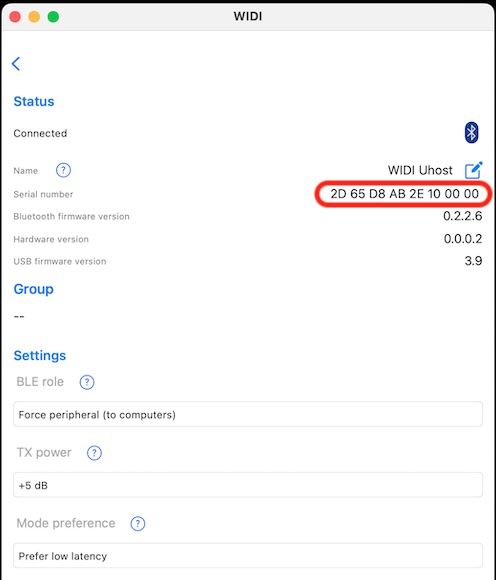Open help for the Name field
Image resolution: width=496 pixels, height=580 pixels.
click(x=63, y=171)
